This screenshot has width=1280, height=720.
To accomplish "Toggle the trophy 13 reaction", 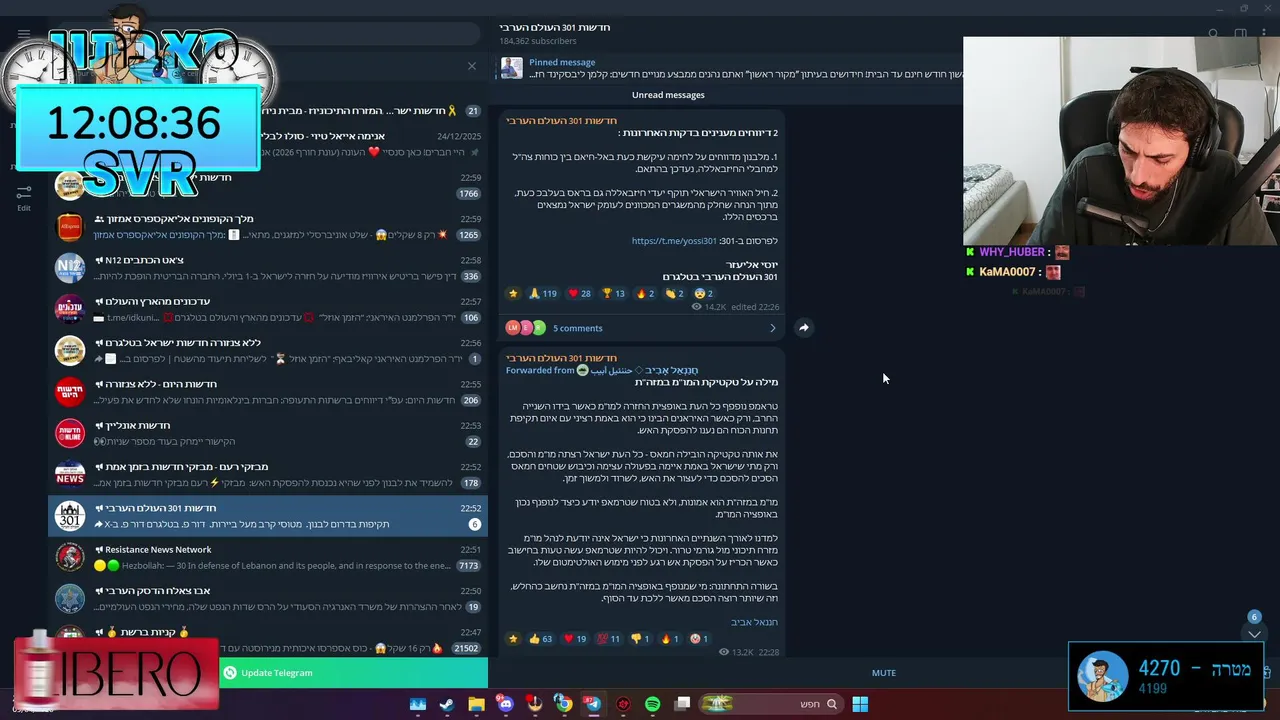I will pyautogui.click(x=613, y=293).
